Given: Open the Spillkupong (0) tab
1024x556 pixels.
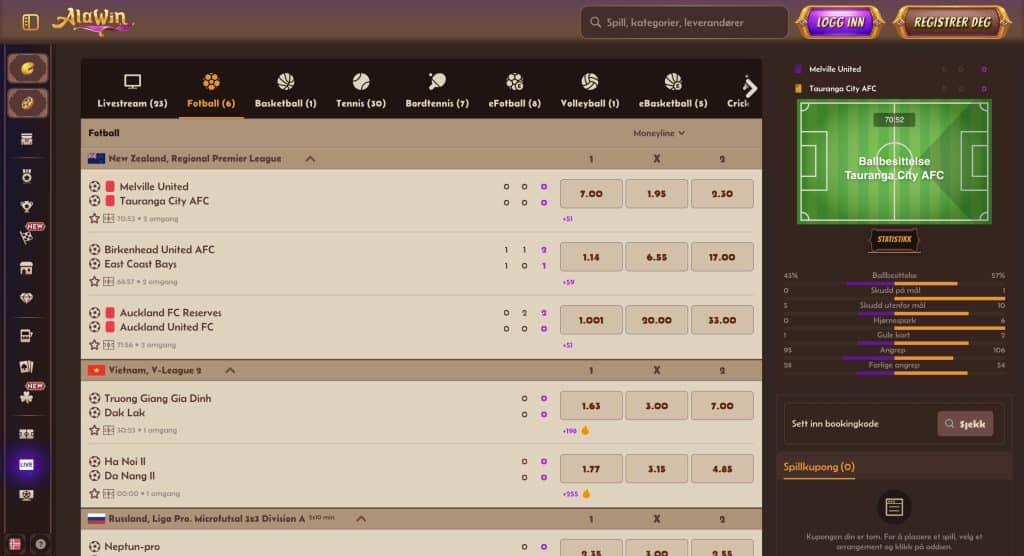Looking at the screenshot, I should 819,466.
